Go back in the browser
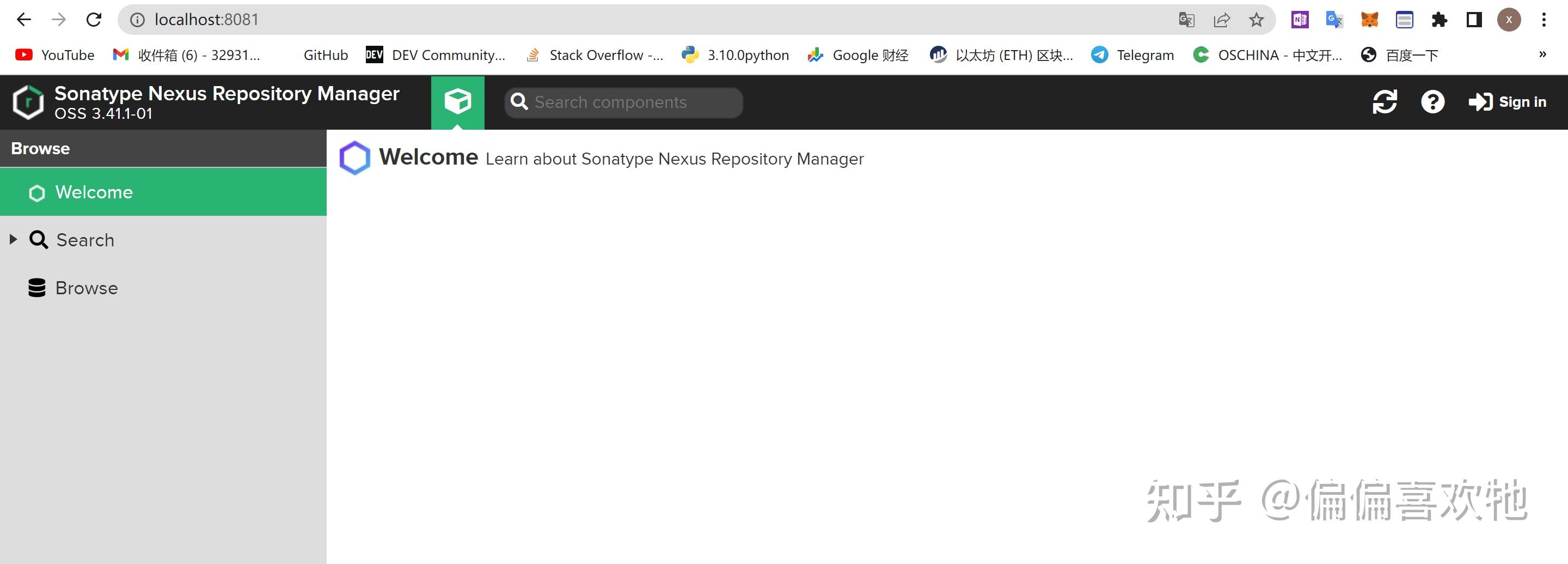The height and width of the screenshot is (564, 1568). [x=24, y=20]
